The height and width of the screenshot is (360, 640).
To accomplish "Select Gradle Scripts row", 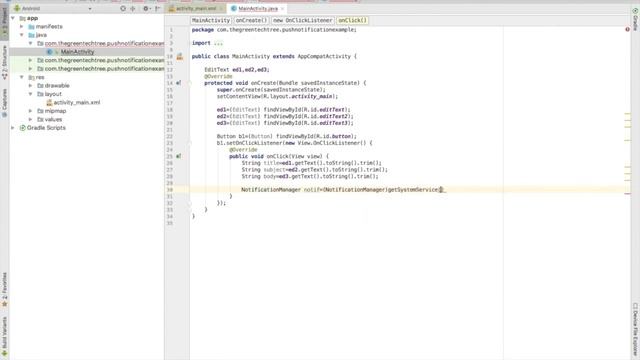I will [x=87, y=128].
